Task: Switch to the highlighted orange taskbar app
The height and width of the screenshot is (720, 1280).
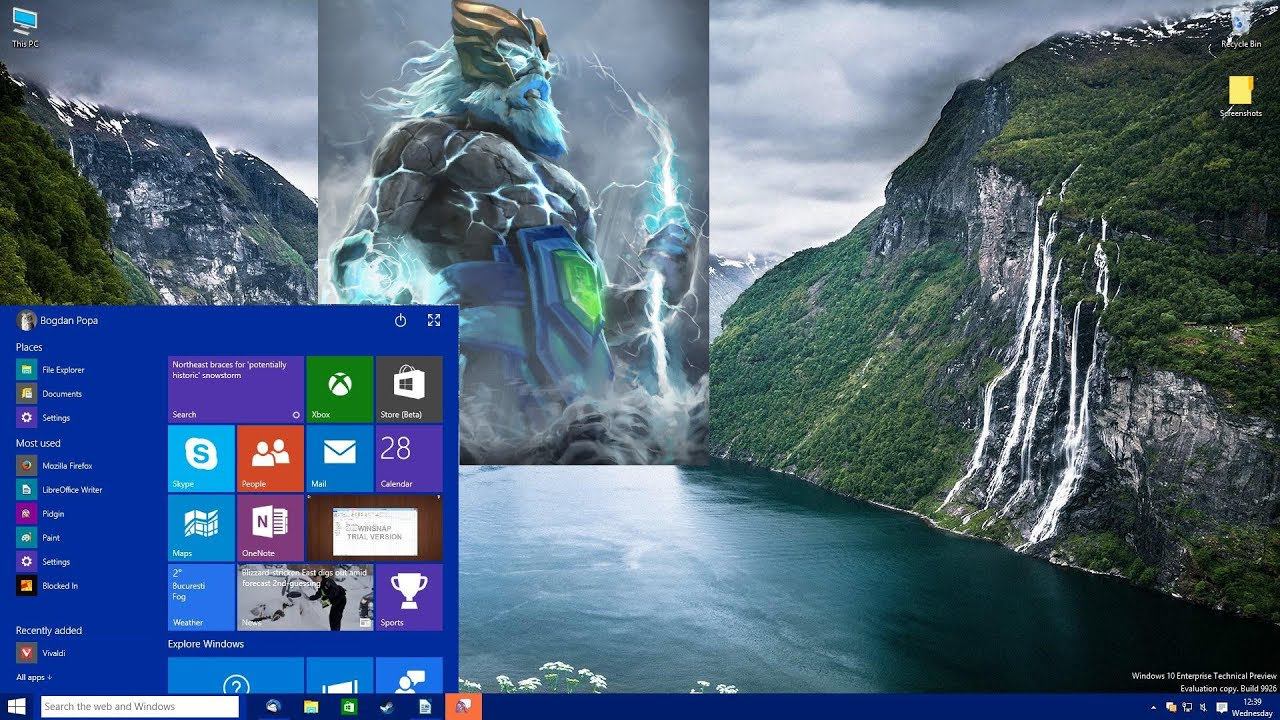Action: 463,706
